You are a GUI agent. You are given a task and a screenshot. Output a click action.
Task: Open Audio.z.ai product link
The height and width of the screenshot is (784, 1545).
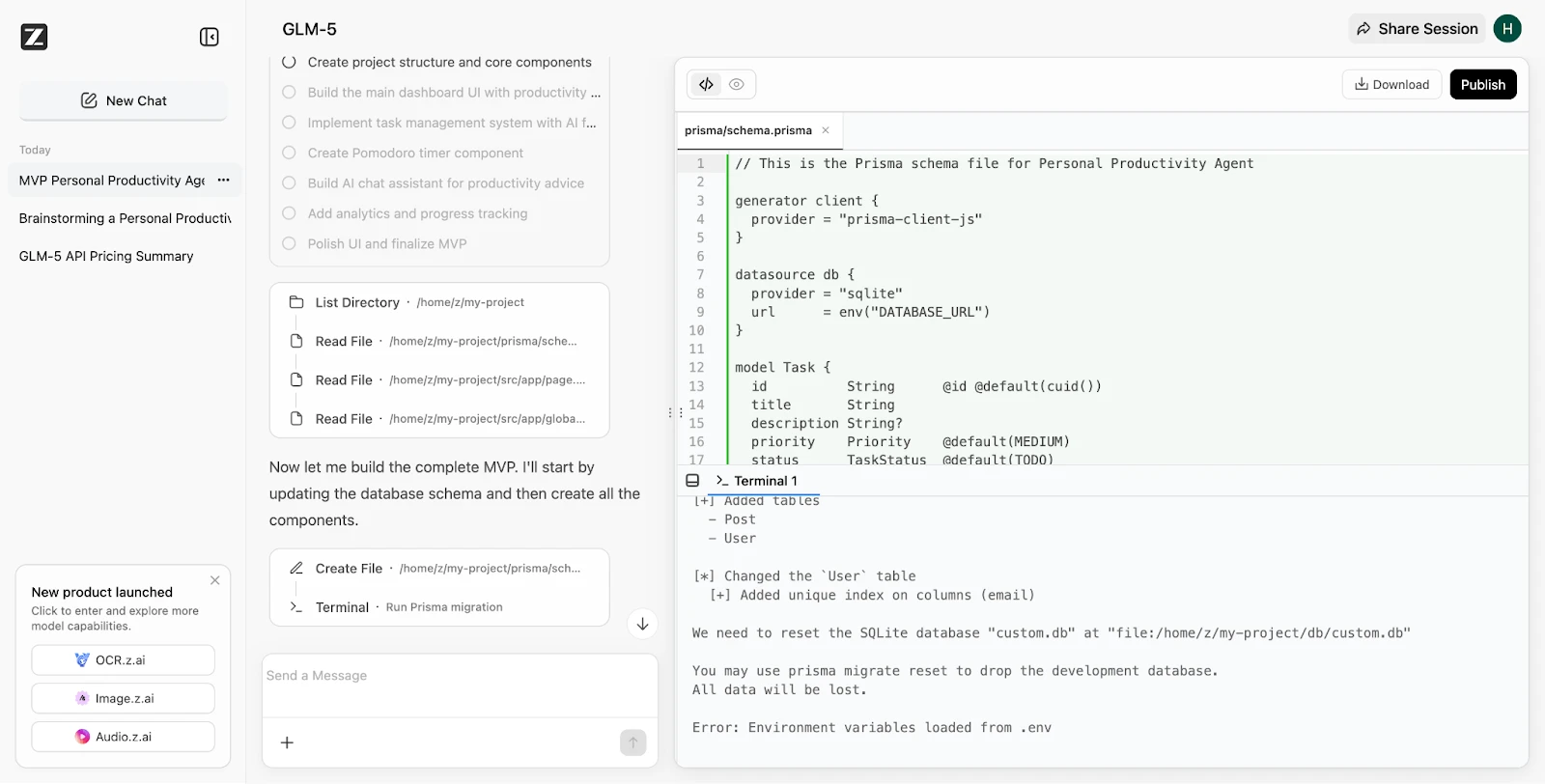[124, 737]
